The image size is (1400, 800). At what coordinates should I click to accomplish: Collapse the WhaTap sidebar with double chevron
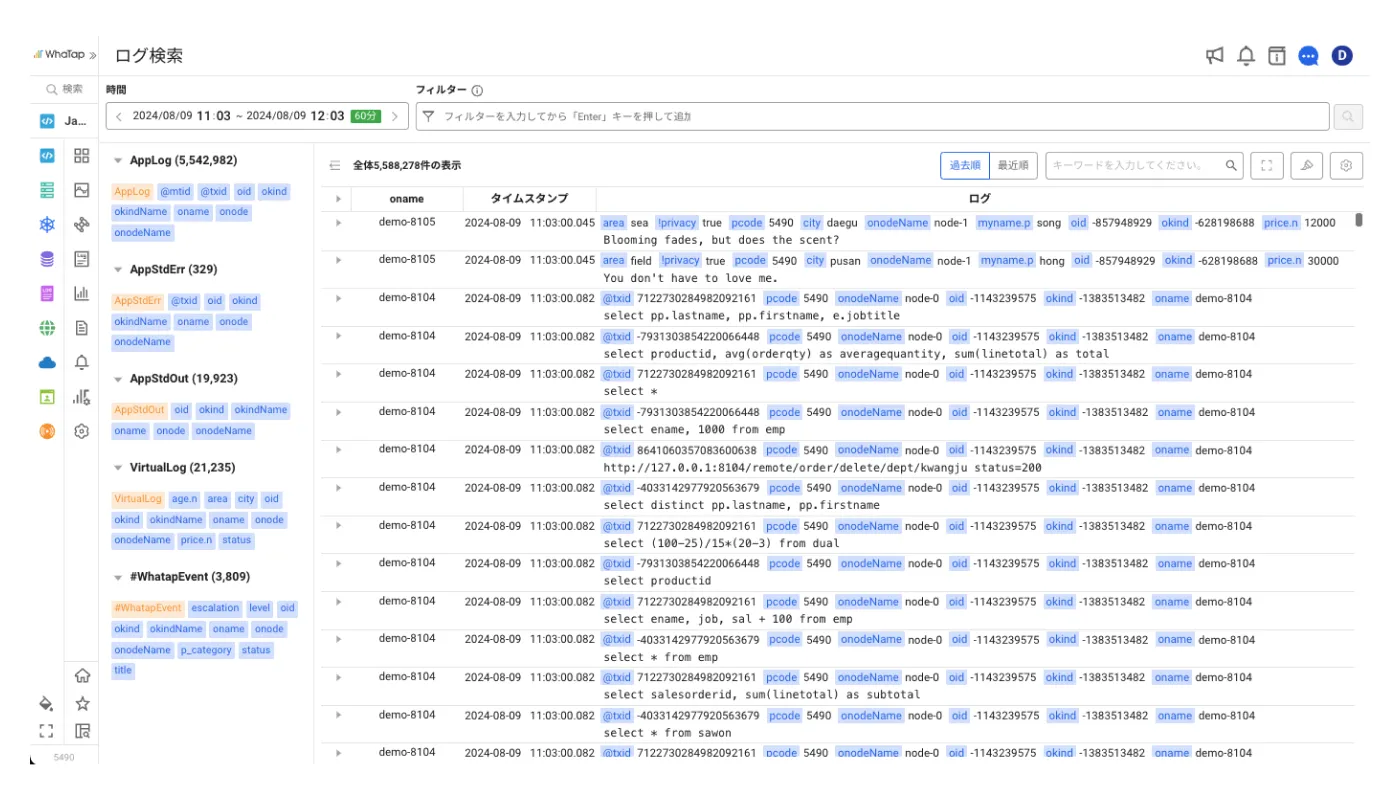pos(92,55)
